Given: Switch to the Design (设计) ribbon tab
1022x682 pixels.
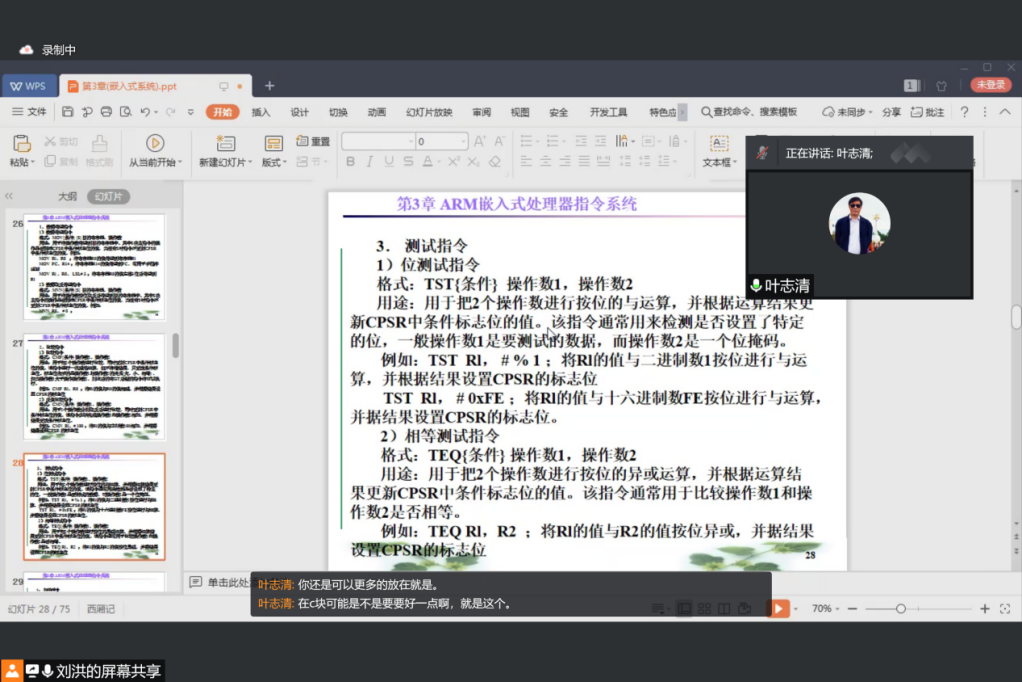Looking at the screenshot, I should coord(299,112).
